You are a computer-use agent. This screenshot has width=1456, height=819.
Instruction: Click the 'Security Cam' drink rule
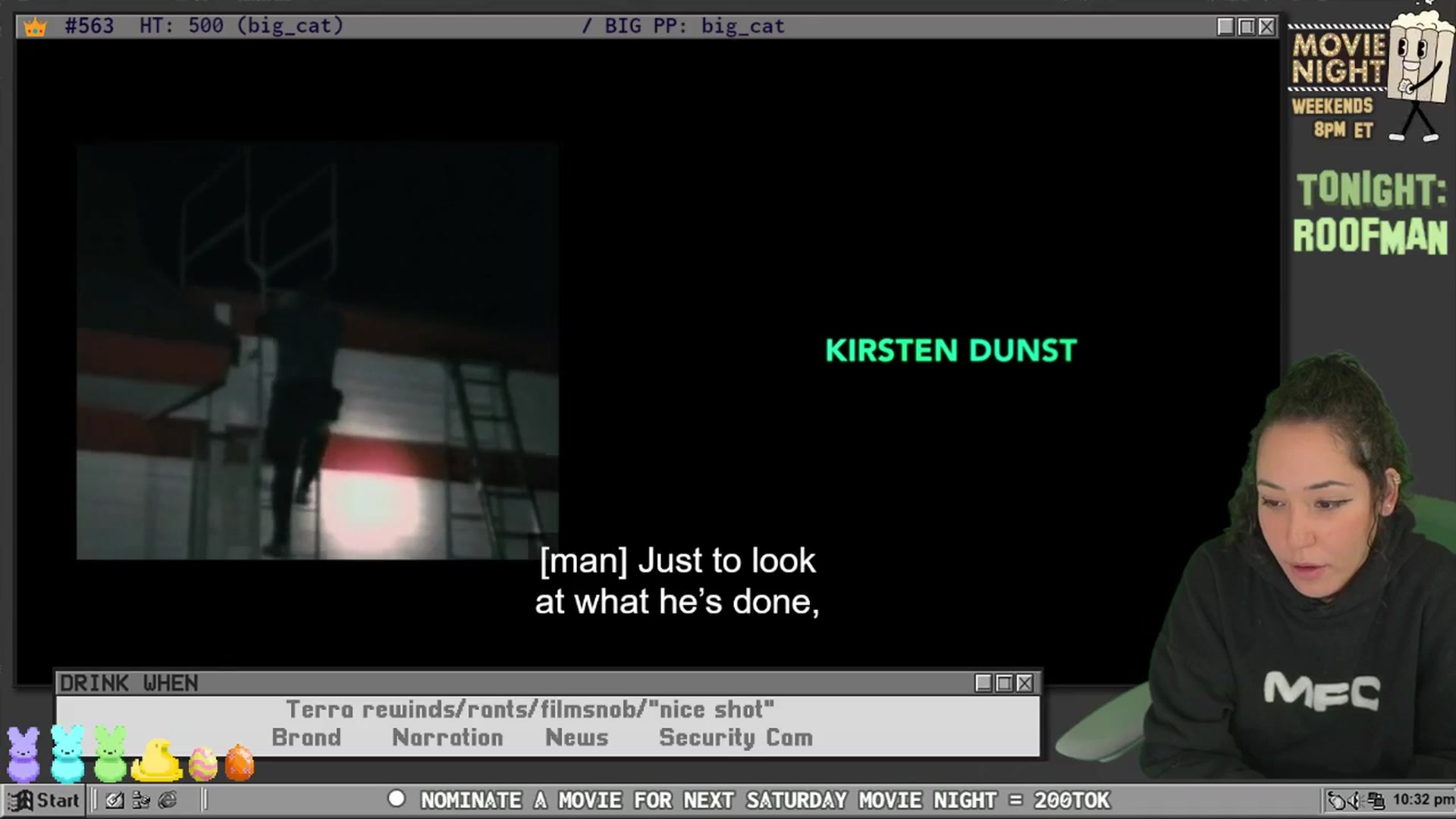point(736,737)
